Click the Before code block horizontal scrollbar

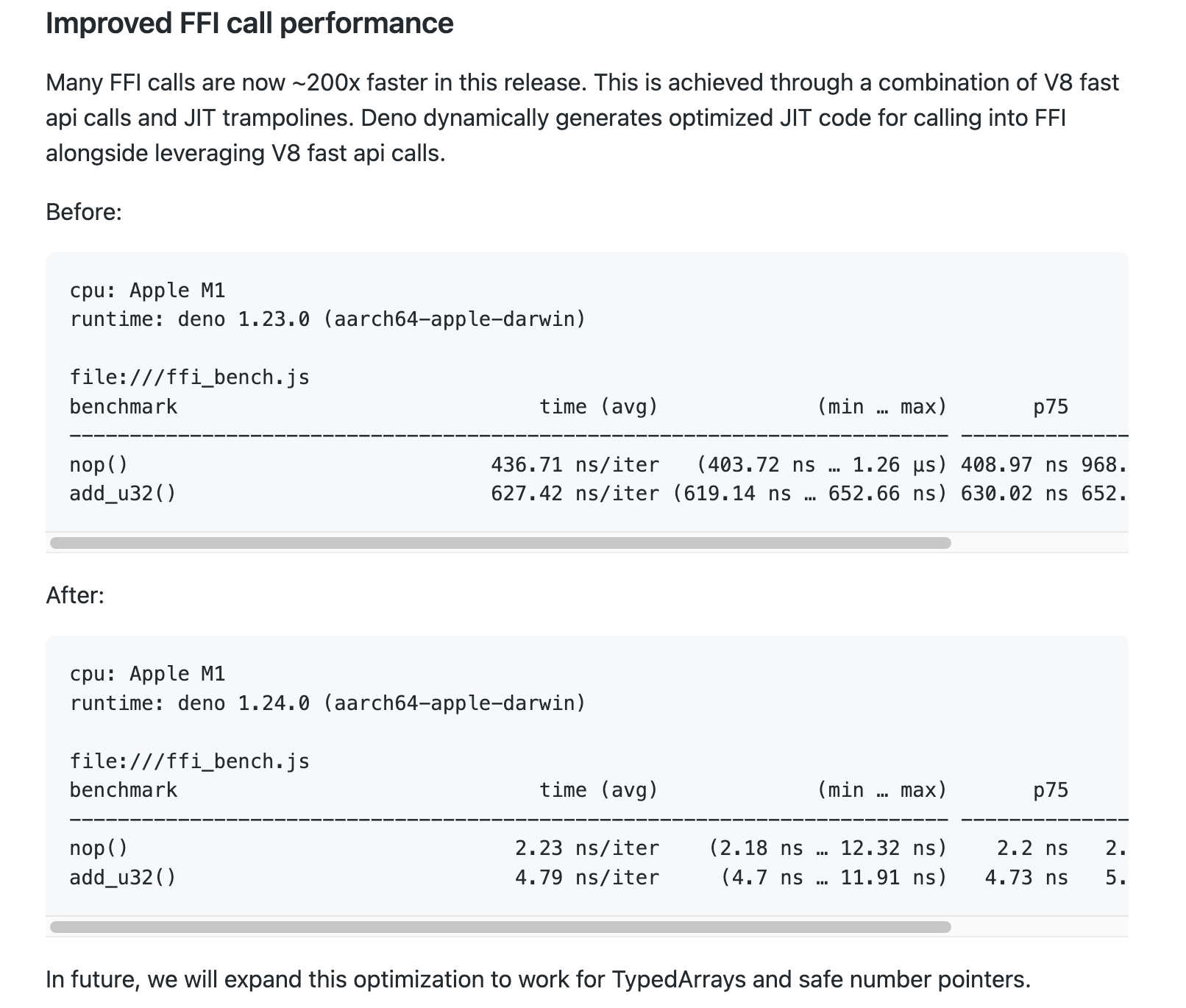(500, 543)
